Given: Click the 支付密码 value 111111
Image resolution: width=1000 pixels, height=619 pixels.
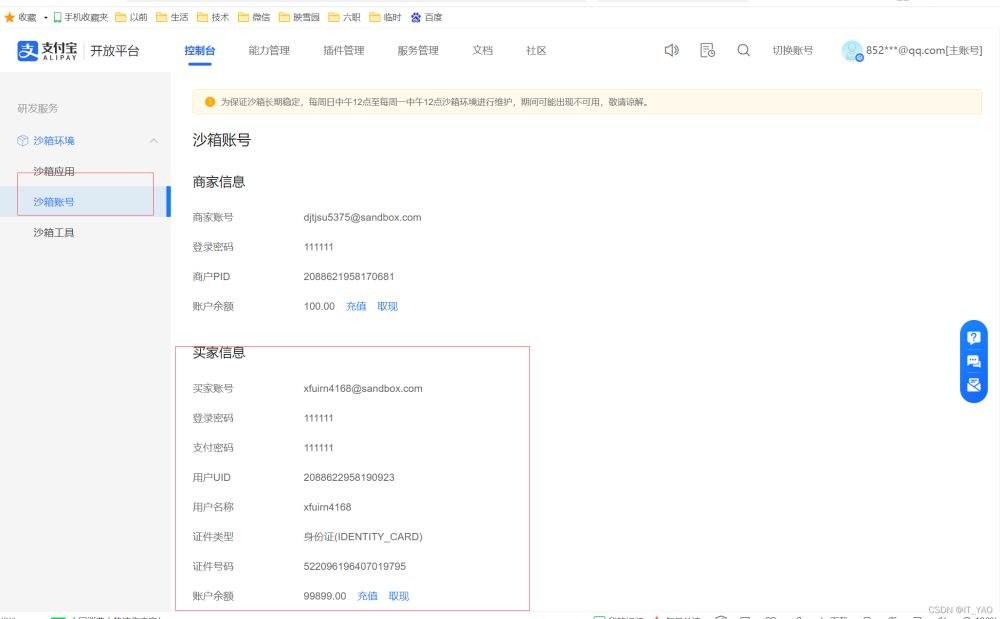Looking at the screenshot, I should tap(318, 448).
